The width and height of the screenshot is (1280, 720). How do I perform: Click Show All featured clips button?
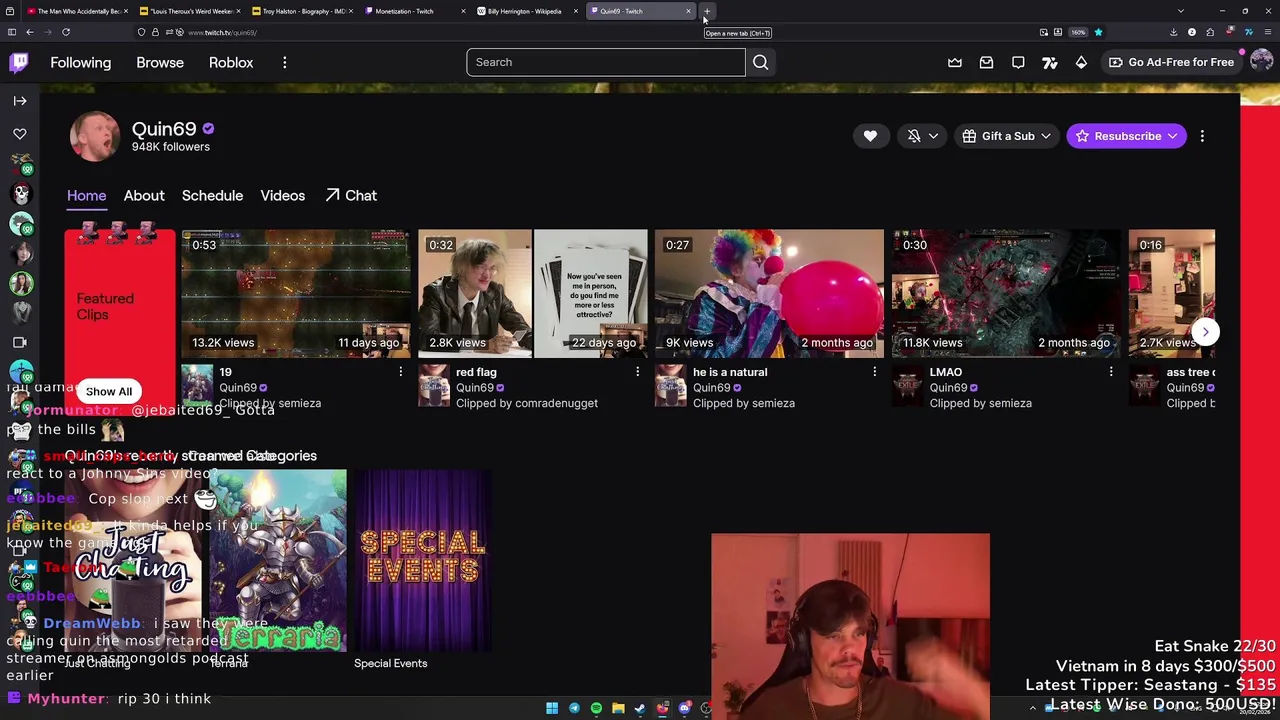108,391
